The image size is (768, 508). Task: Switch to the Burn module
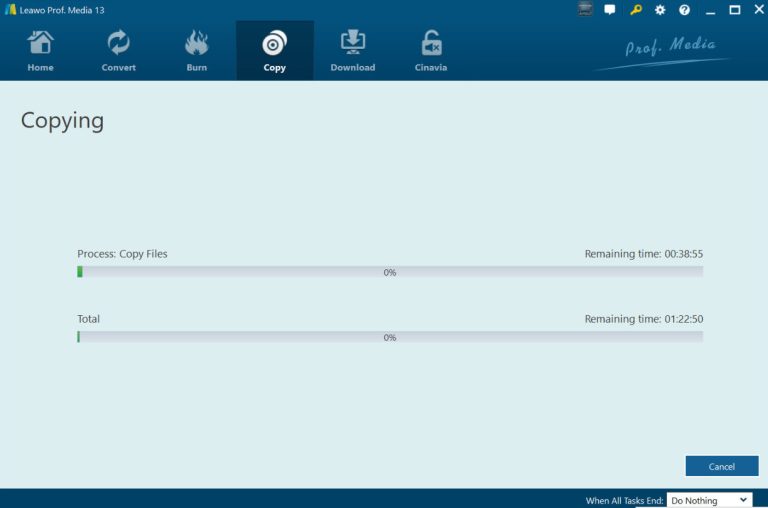[197, 51]
